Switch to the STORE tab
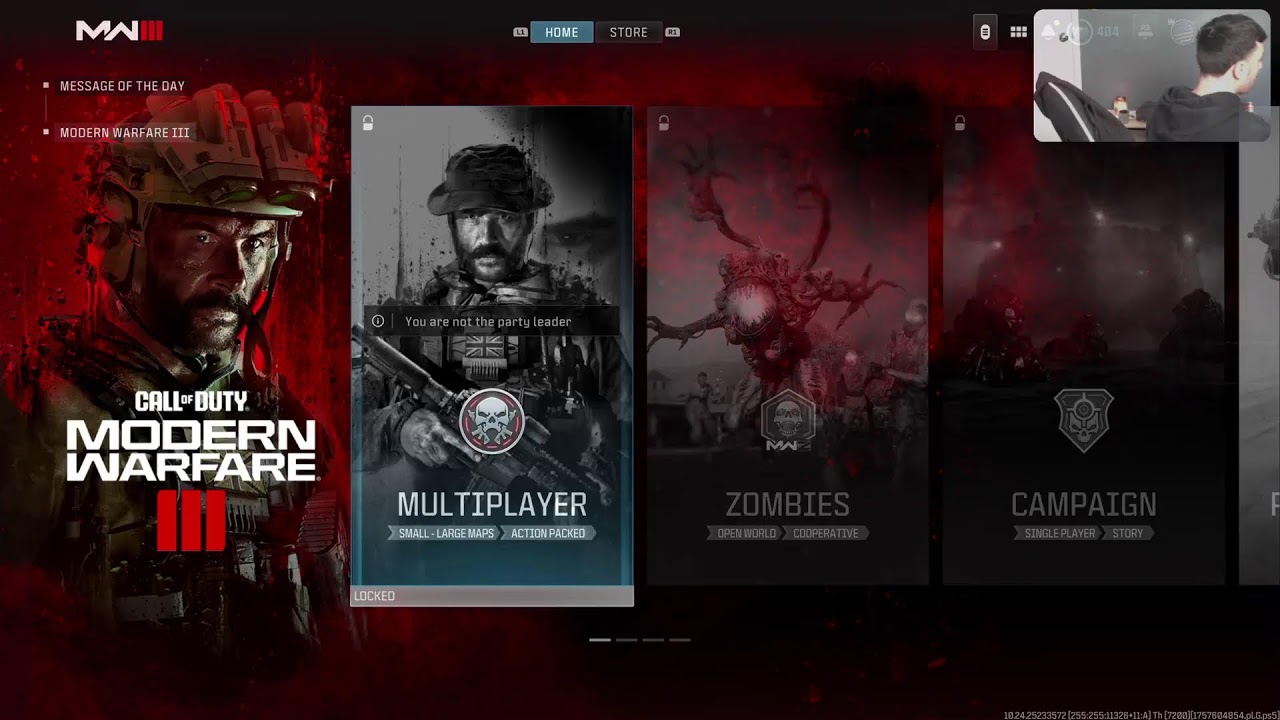The image size is (1280, 720). coord(628,32)
